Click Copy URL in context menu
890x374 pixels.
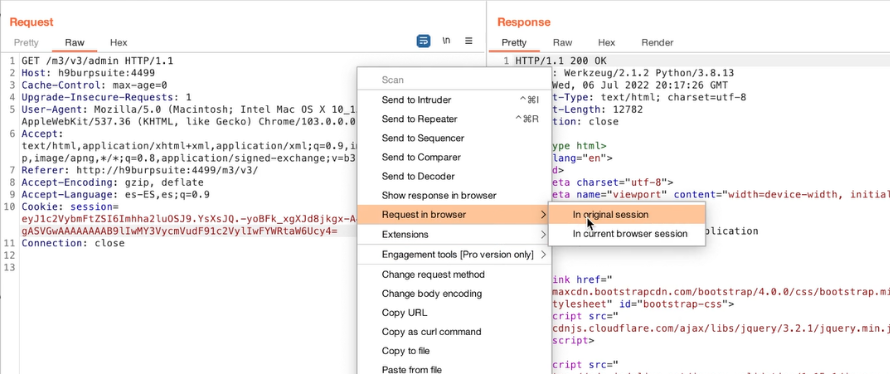click(x=453, y=313)
